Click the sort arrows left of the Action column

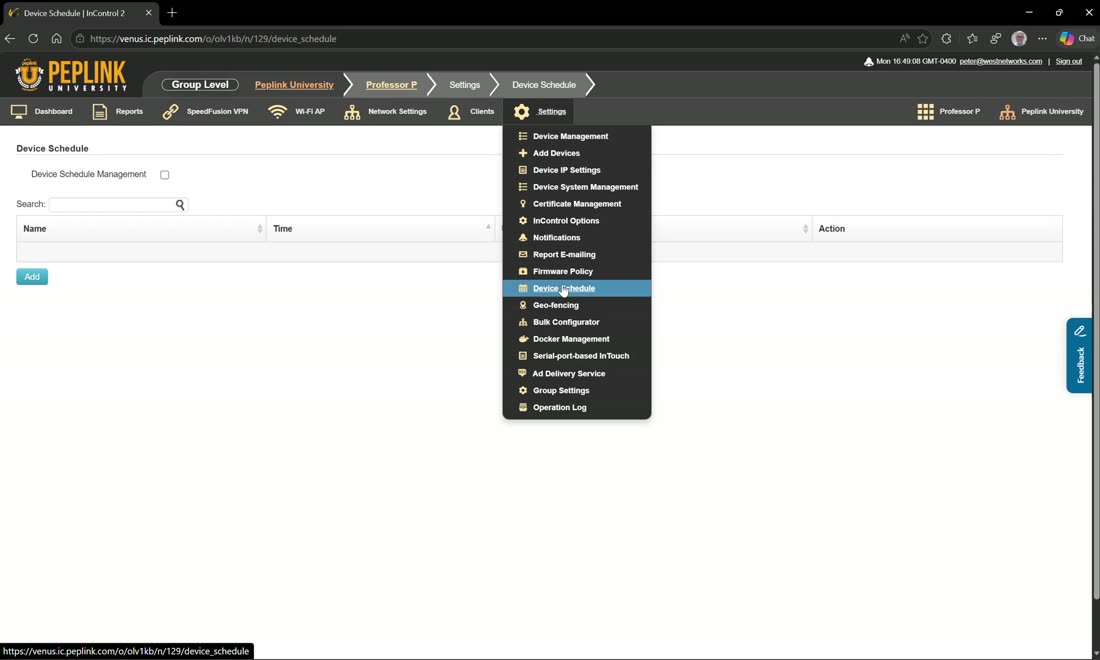pos(805,229)
